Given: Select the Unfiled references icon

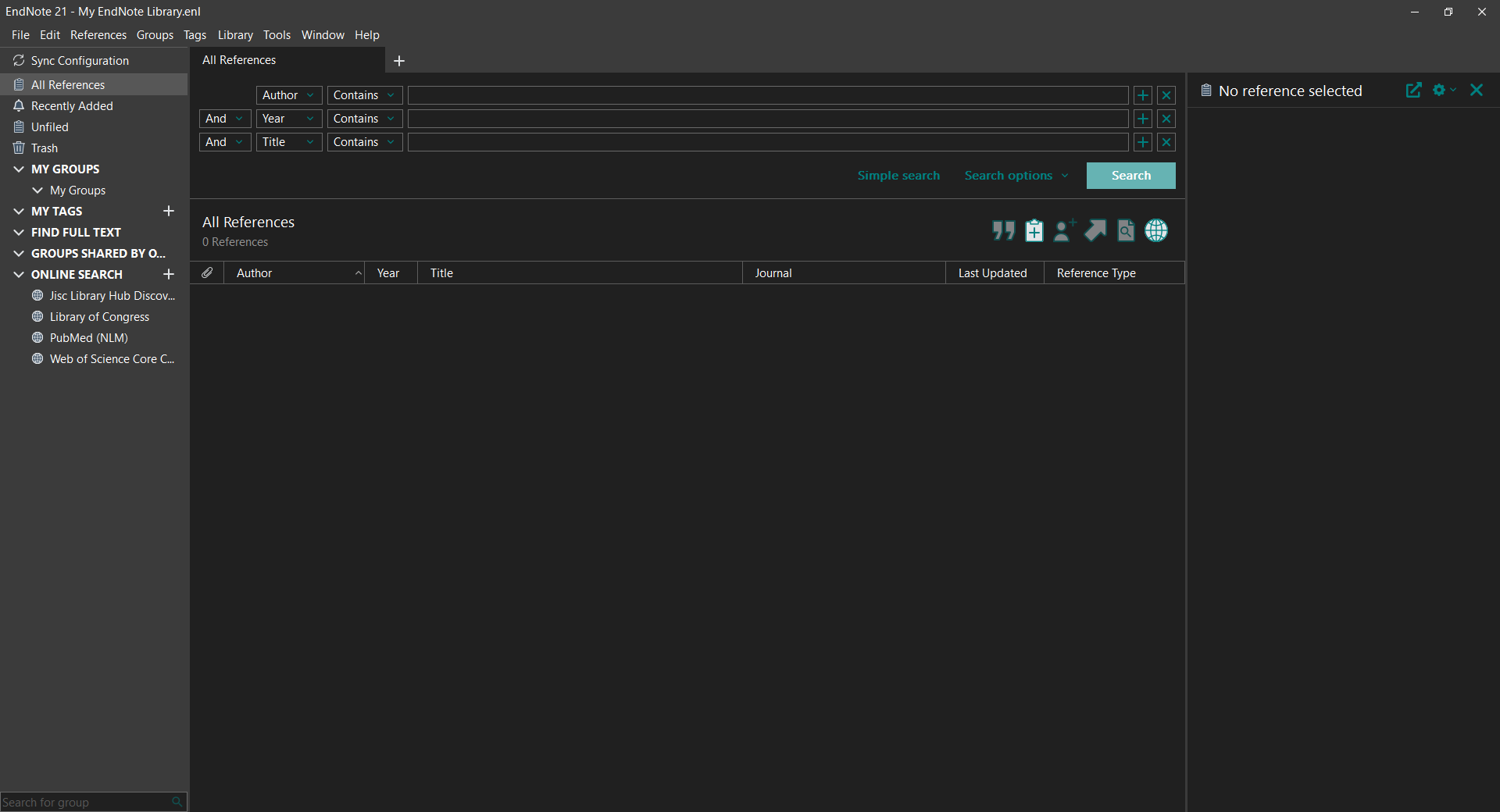Looking at the screenshot, I should click(x=19, y=126).
